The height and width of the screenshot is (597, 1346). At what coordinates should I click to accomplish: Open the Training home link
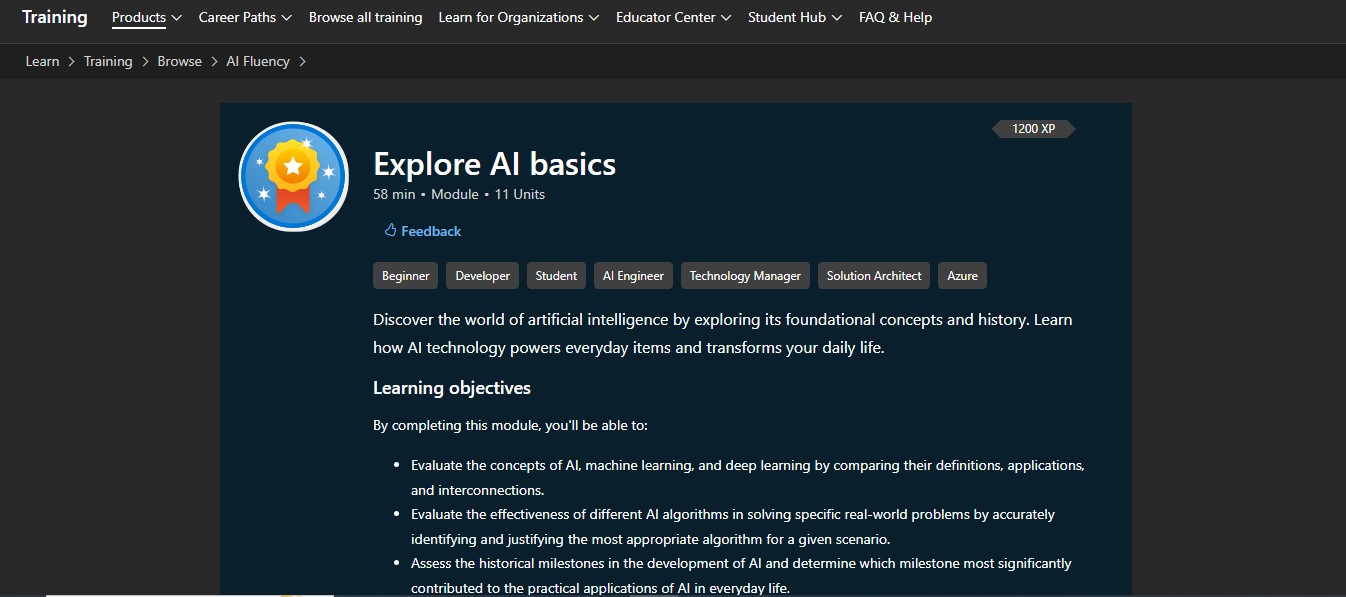pyautogui.click(x=54, y=17)
